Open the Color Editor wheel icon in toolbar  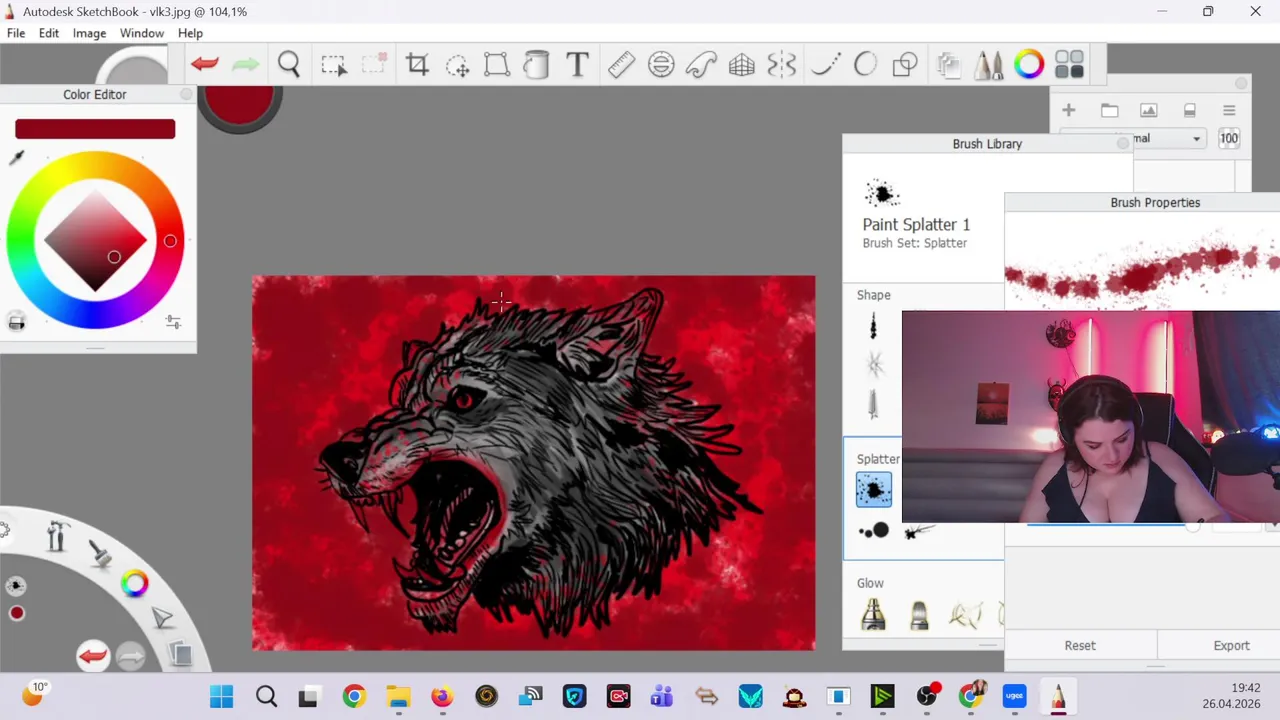coord(1029,65)
